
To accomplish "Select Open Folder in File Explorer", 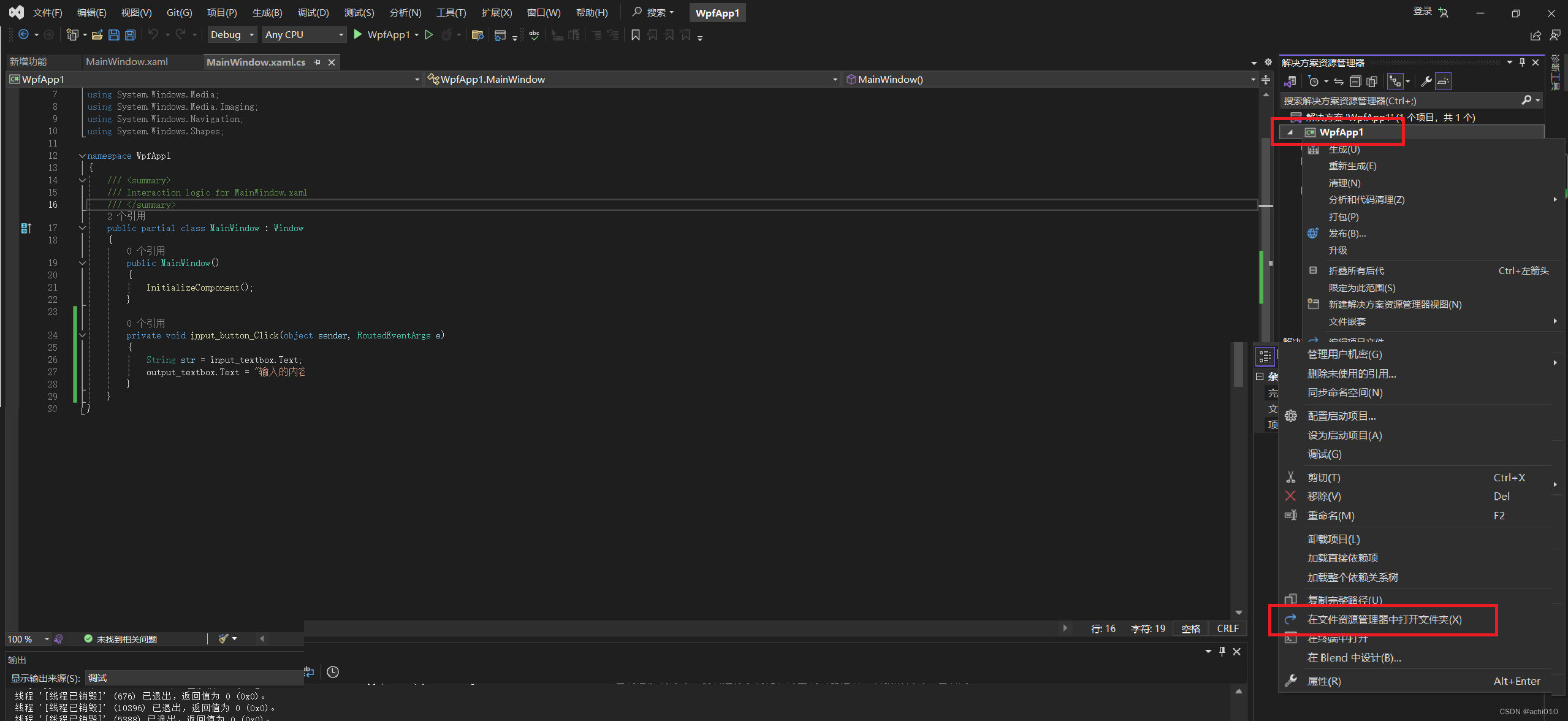I will (1383, 619).
